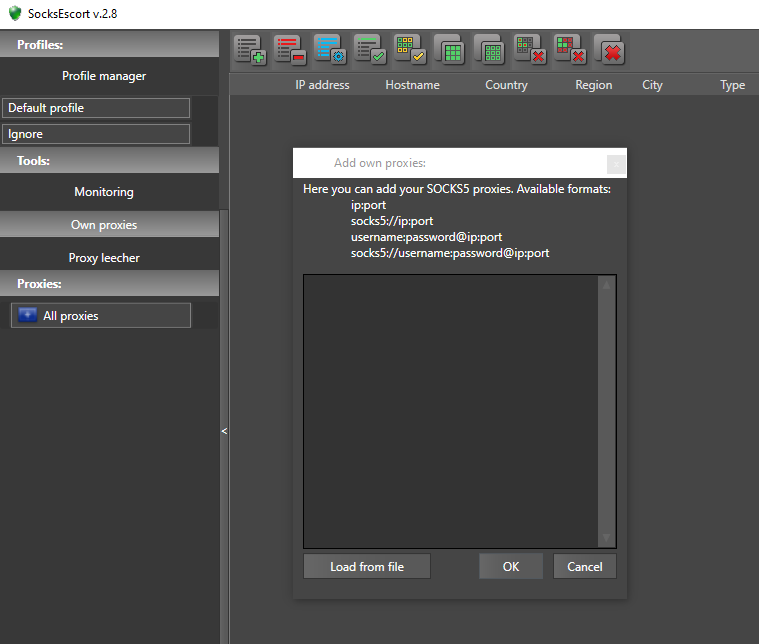Click the remove list icon with red minus
Viewport: 759px width, 644px height.
tap(290, 50)
